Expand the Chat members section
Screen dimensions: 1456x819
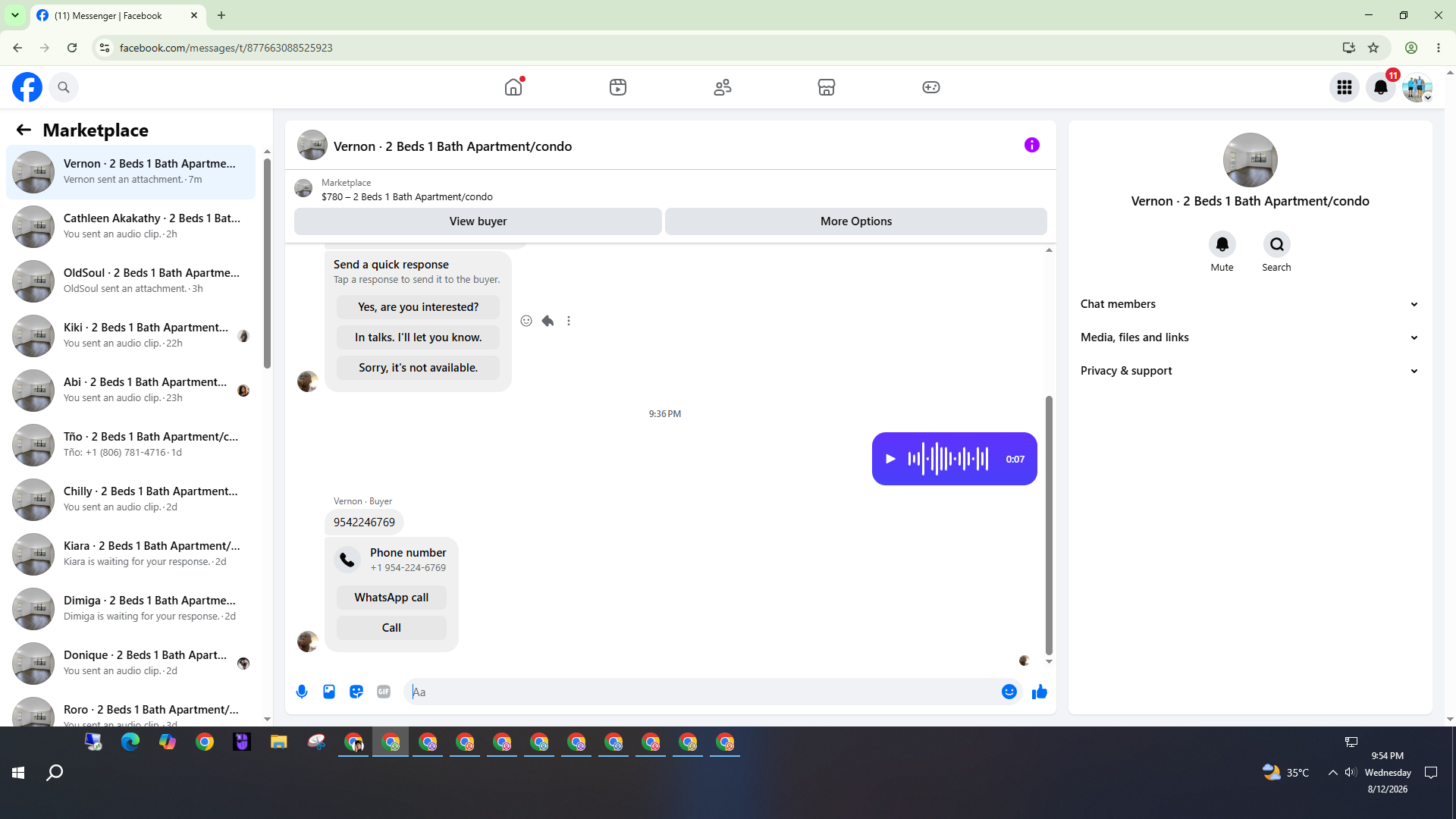[1250, 304]
